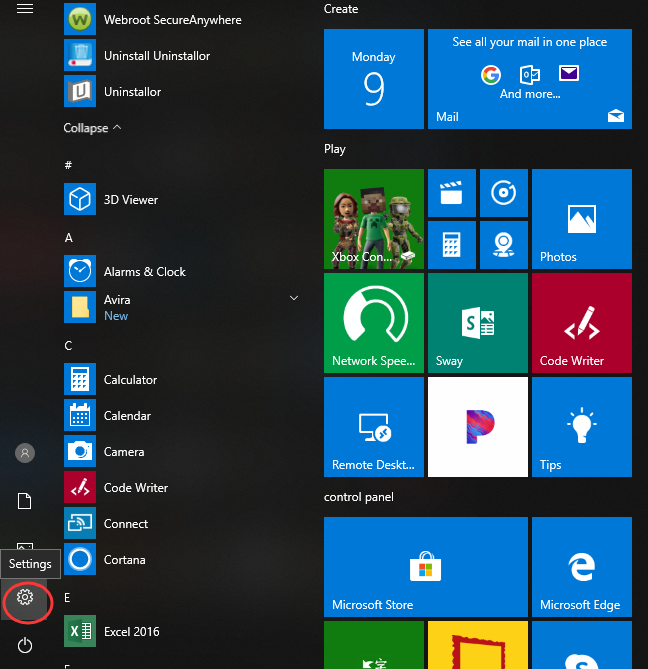The width and height of the screenshot is (648, 669).
Task: Open the Movies & TV small tile
Action: point(452,193)
